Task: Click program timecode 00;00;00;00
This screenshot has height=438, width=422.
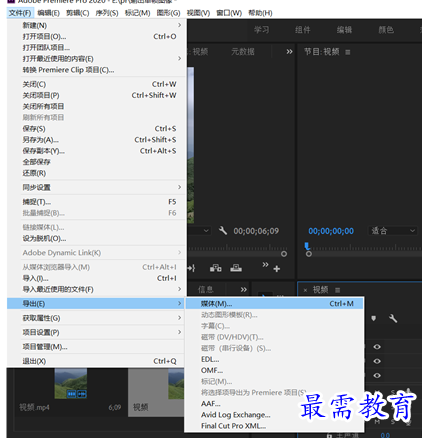Action: pos(331,231)
